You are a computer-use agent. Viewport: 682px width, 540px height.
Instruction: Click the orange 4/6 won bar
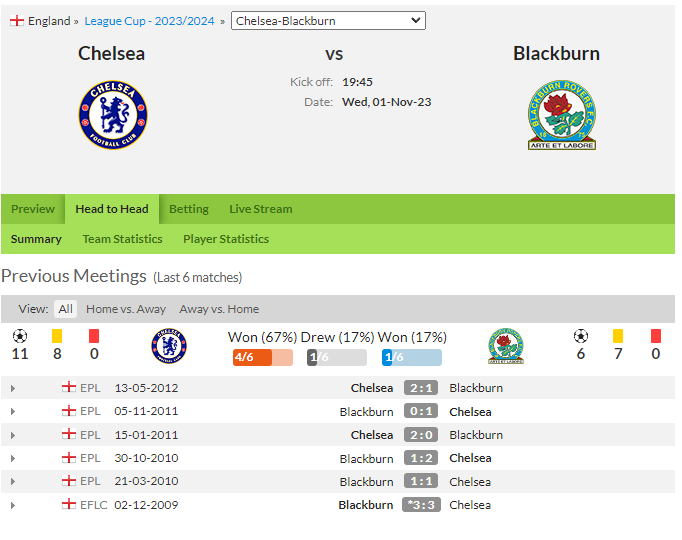pyautogui.click(x=263, y=357)
